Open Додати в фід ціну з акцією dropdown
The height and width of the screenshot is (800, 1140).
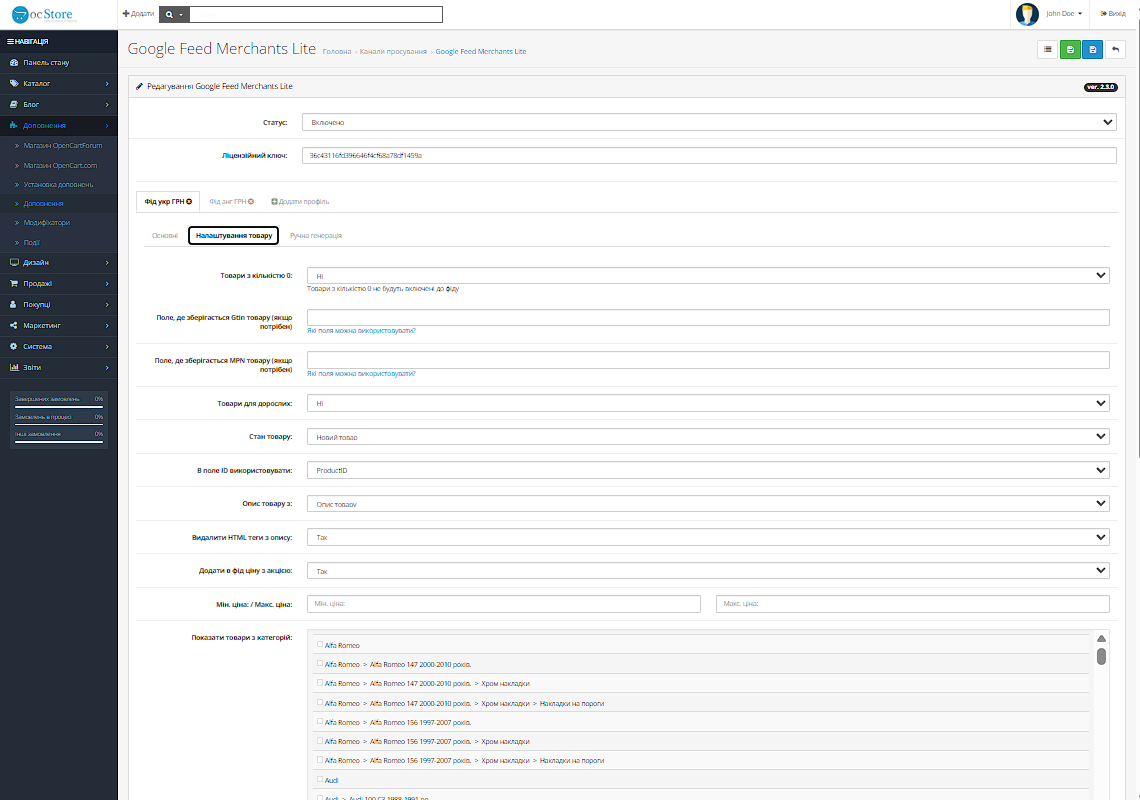[x=708, y=571]
